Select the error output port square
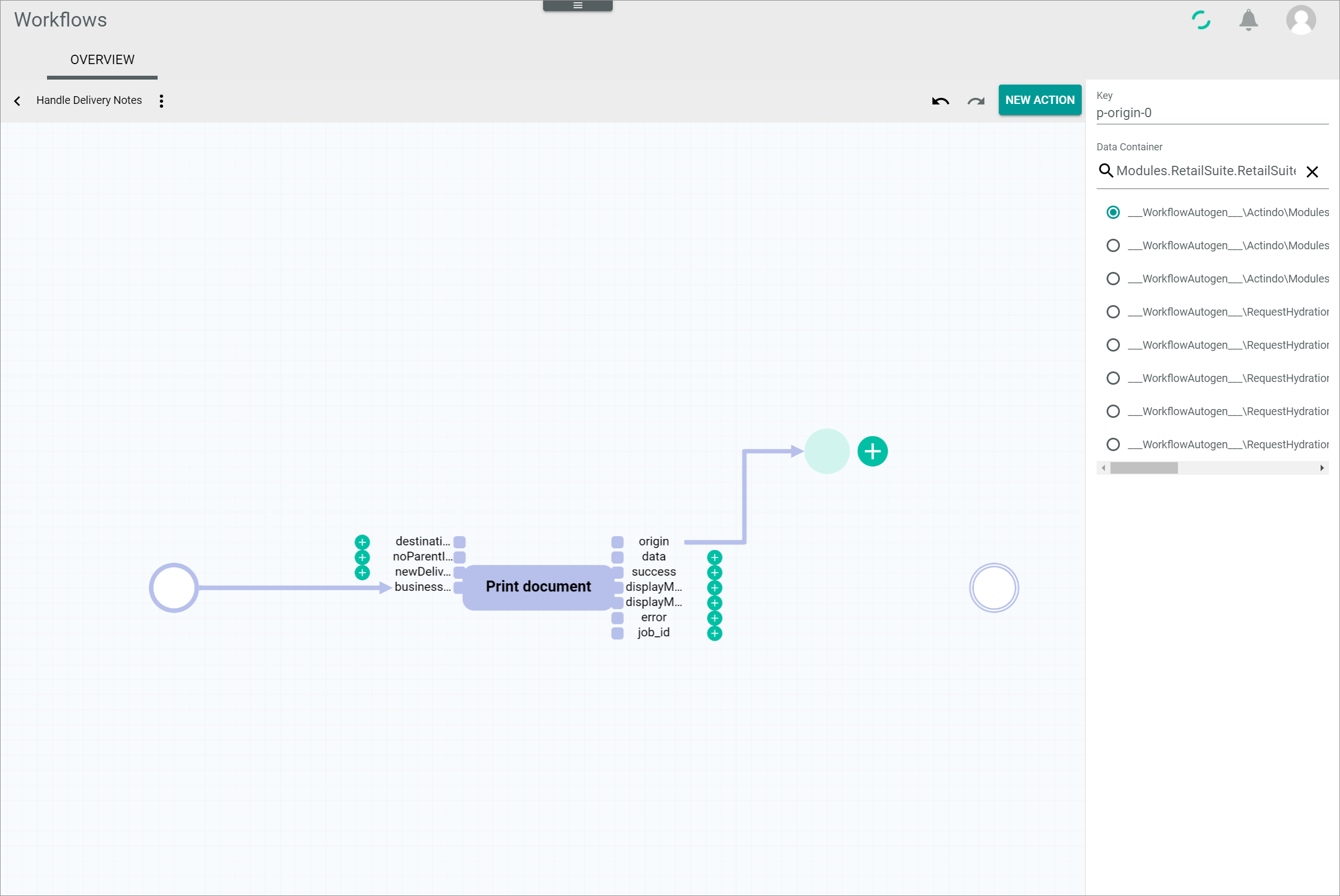The image size is (1340, 896). pos(617,618)
